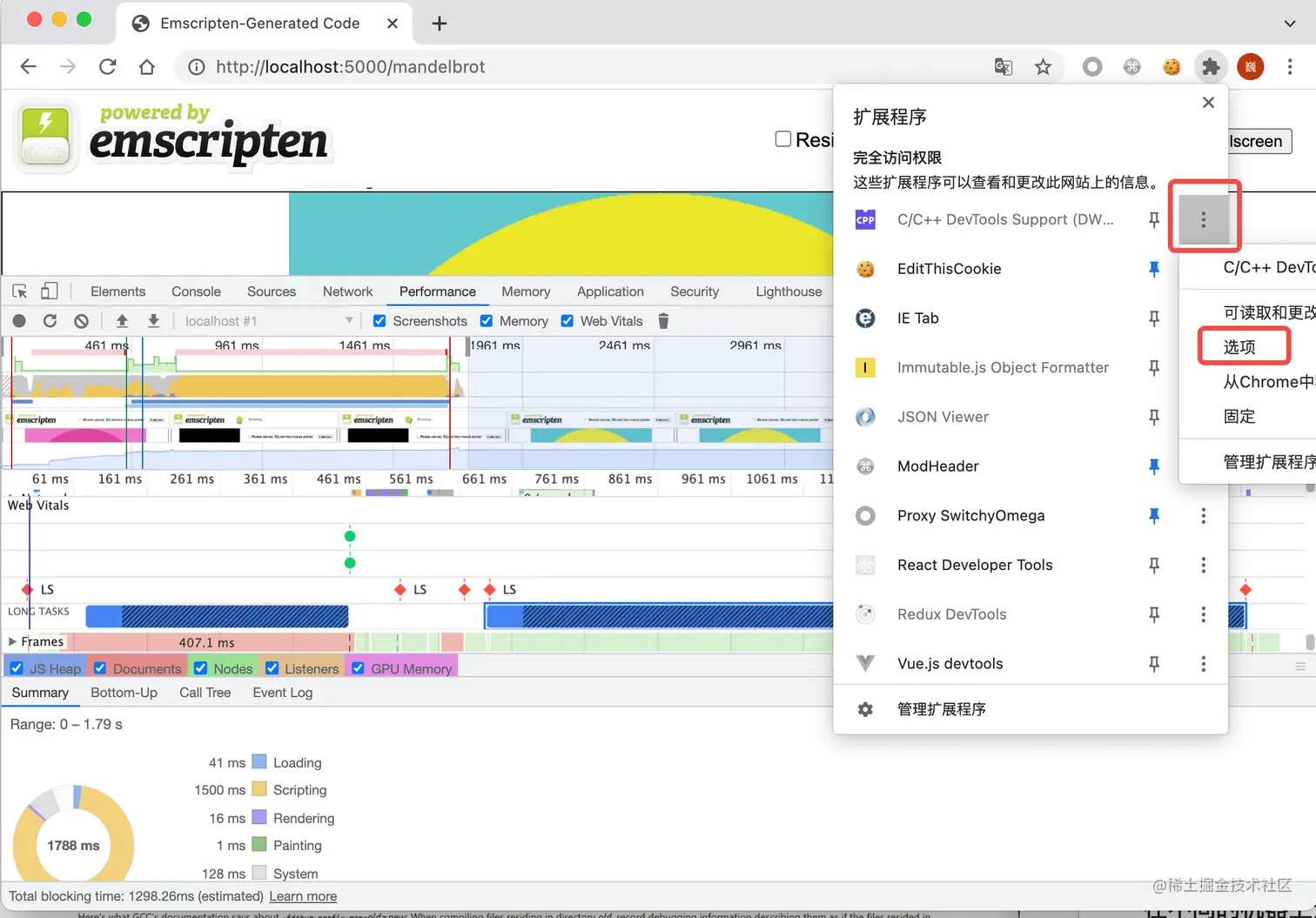This screenshot has width=1316, height=918.
Task: Clear the recording with the clear icon
Action: pos(81,321)
